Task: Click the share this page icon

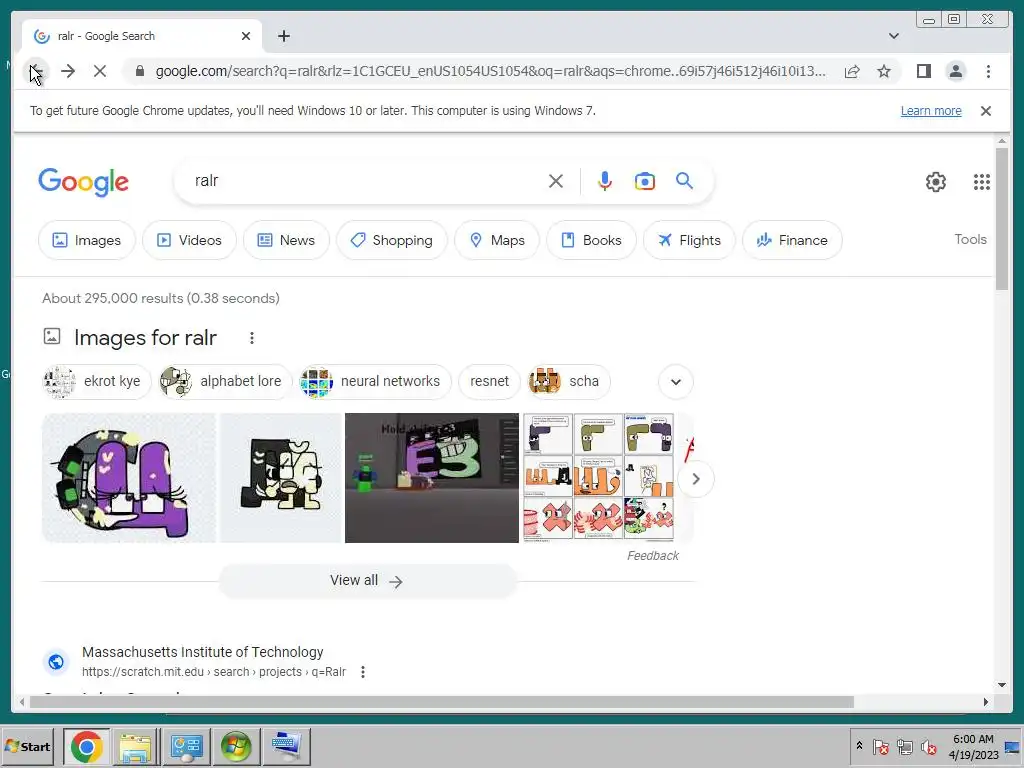Action: (x=852, y=71)
